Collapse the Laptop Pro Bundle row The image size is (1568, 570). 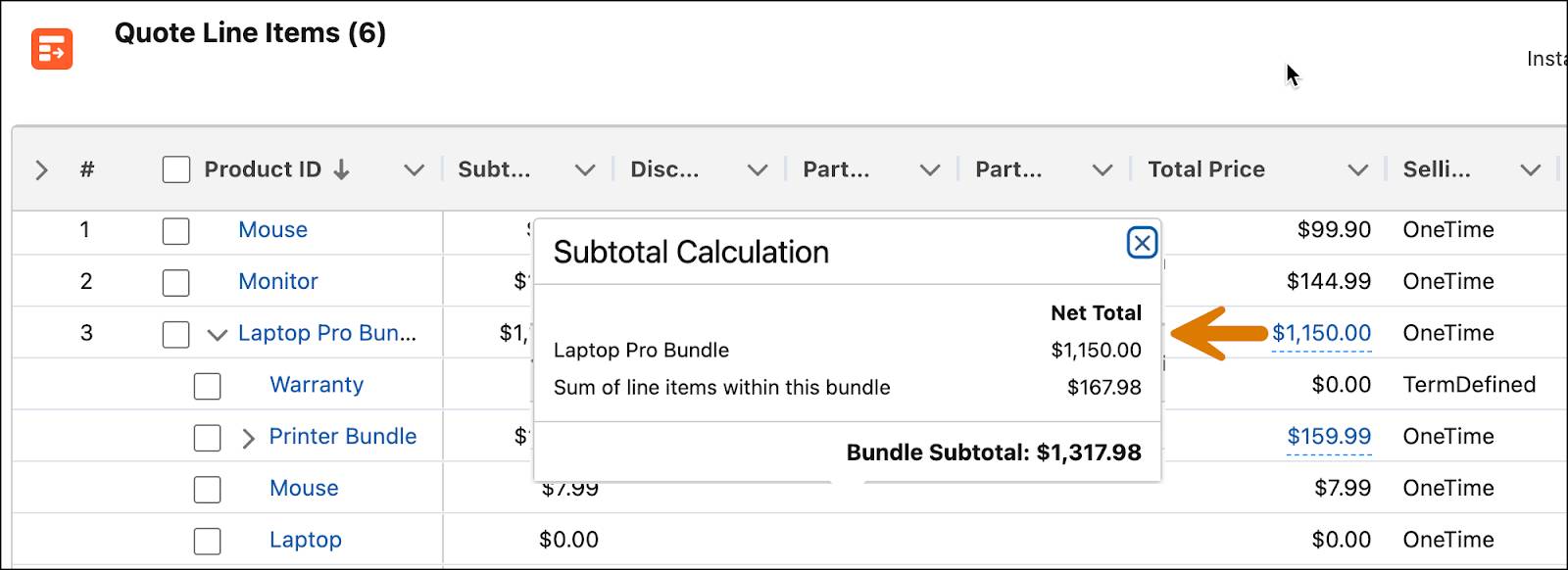click(217, 335)
